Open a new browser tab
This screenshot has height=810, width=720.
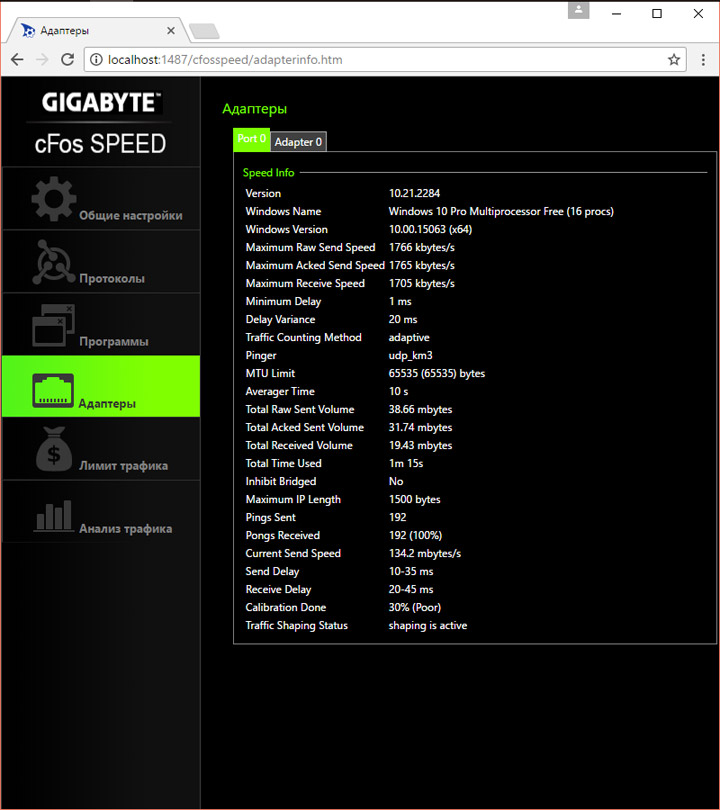205,31
